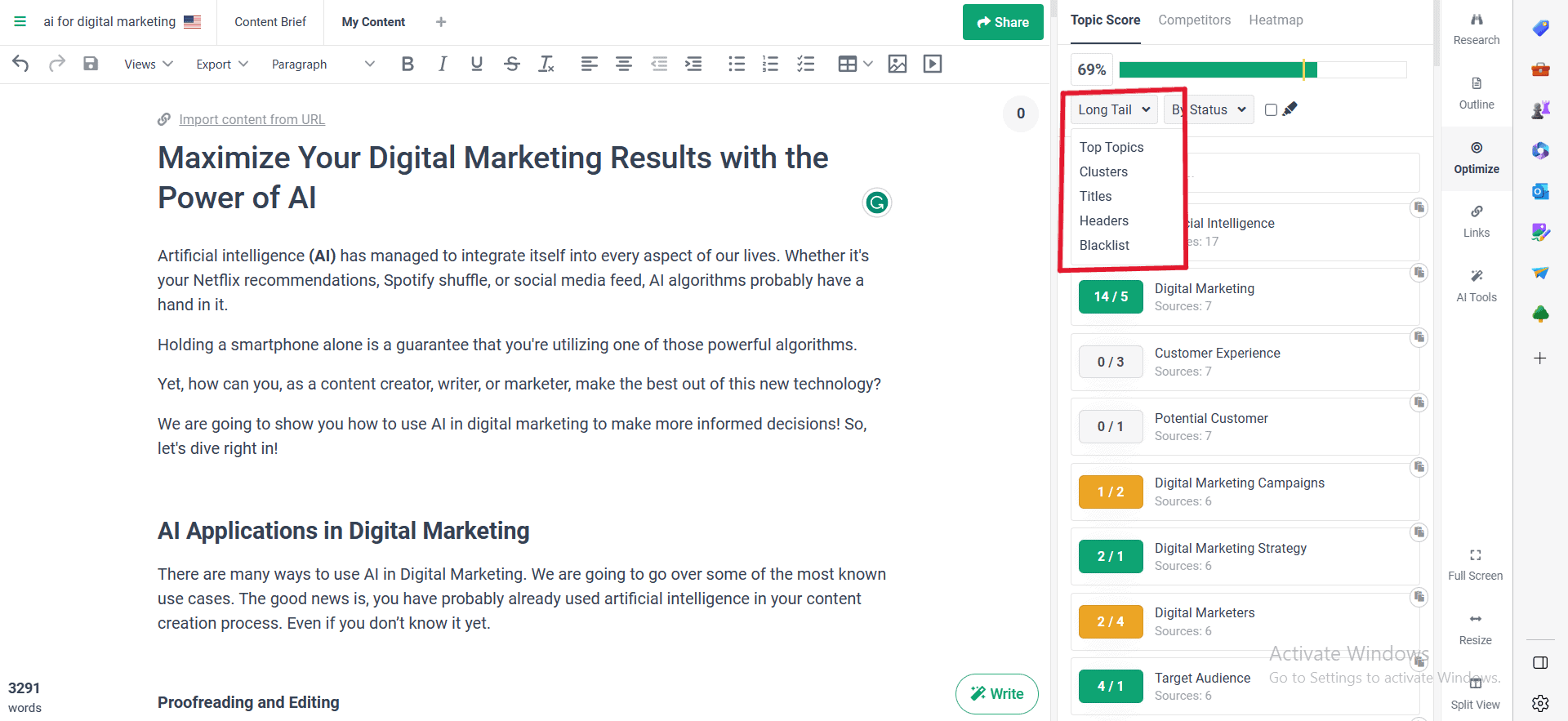The width and height of the screenshot is (1568, 721).
Task: Insert a video embed
Action: 933,64
